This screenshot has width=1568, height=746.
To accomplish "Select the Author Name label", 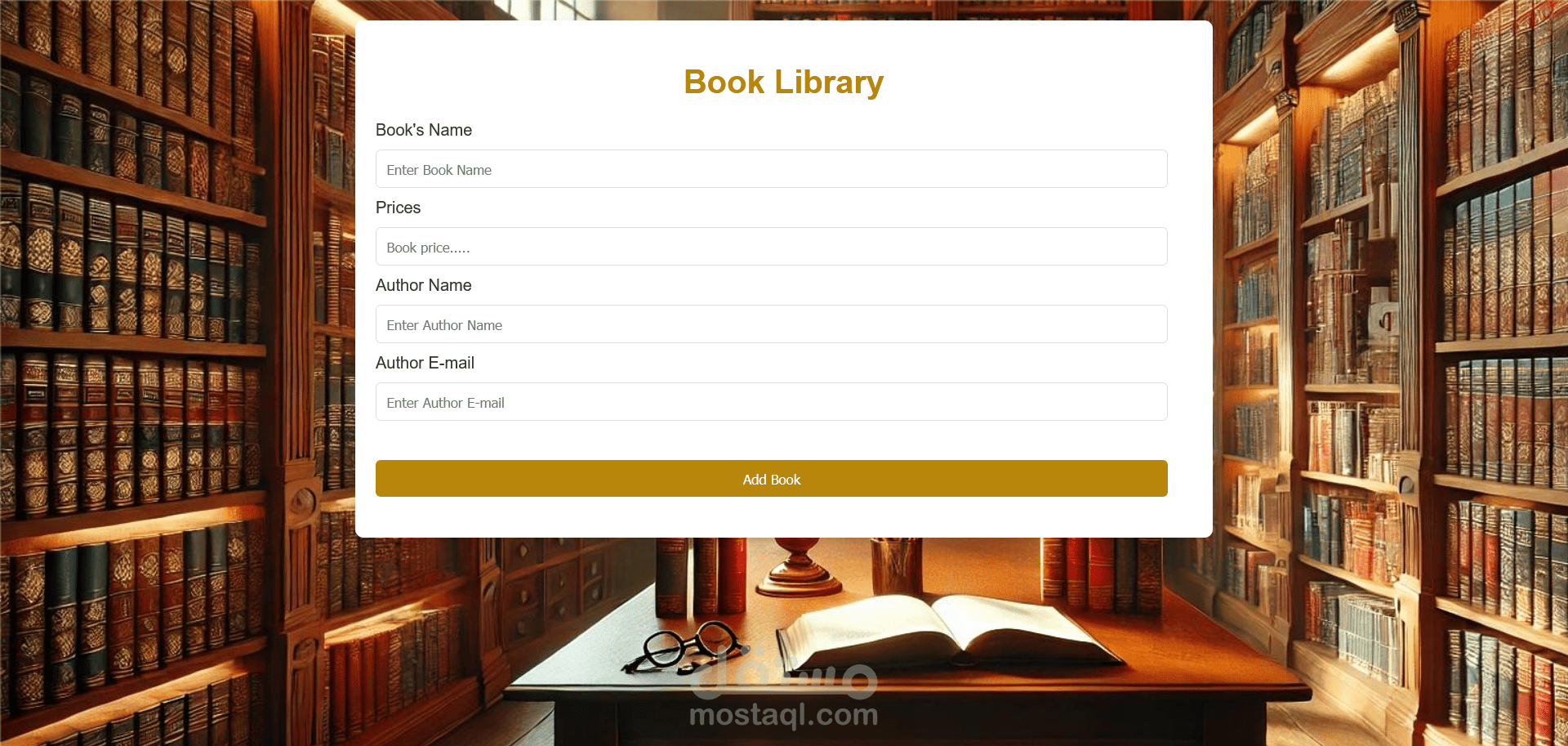I will pyautogui.click(x=424, y=285).
